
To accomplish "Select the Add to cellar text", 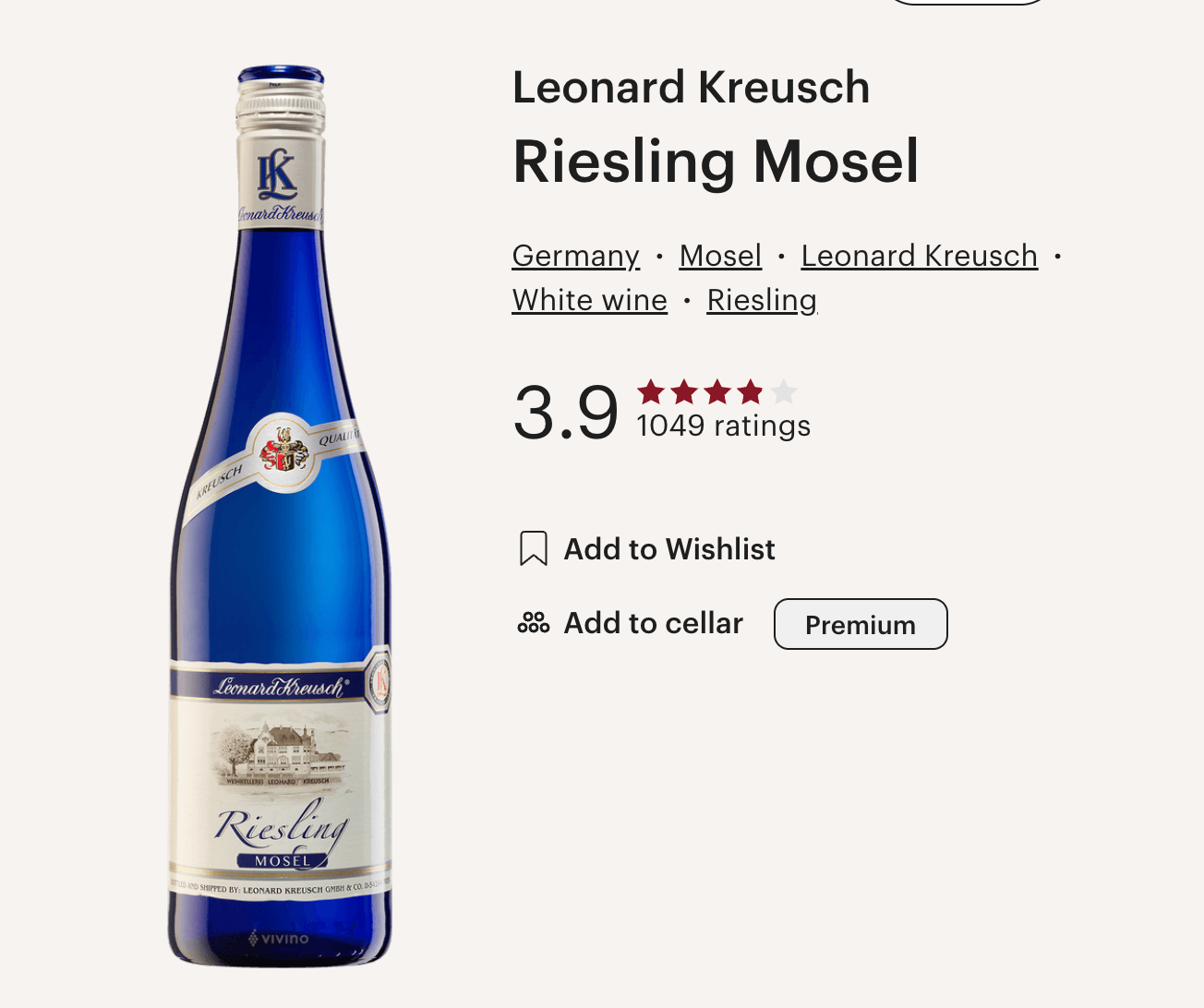I will point(653,623).
